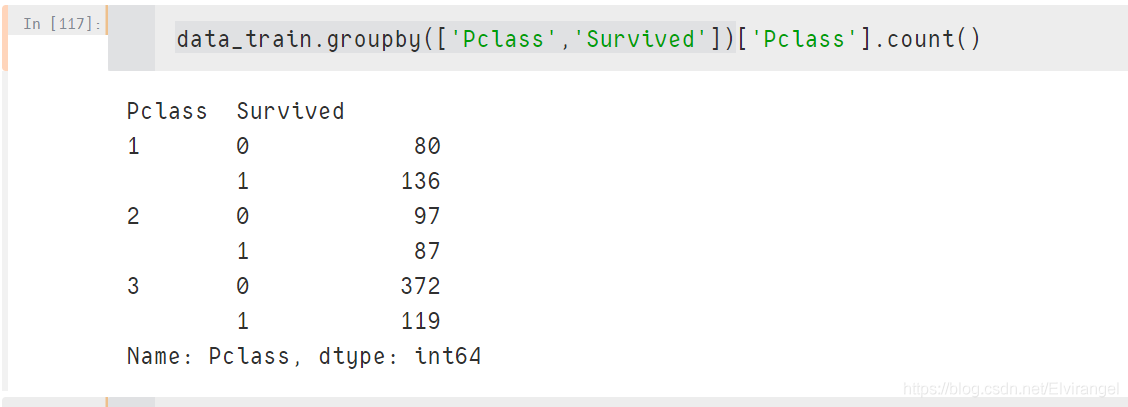
Task: Click the In [117] cell prompt
Action: click(x=61, y=23)
